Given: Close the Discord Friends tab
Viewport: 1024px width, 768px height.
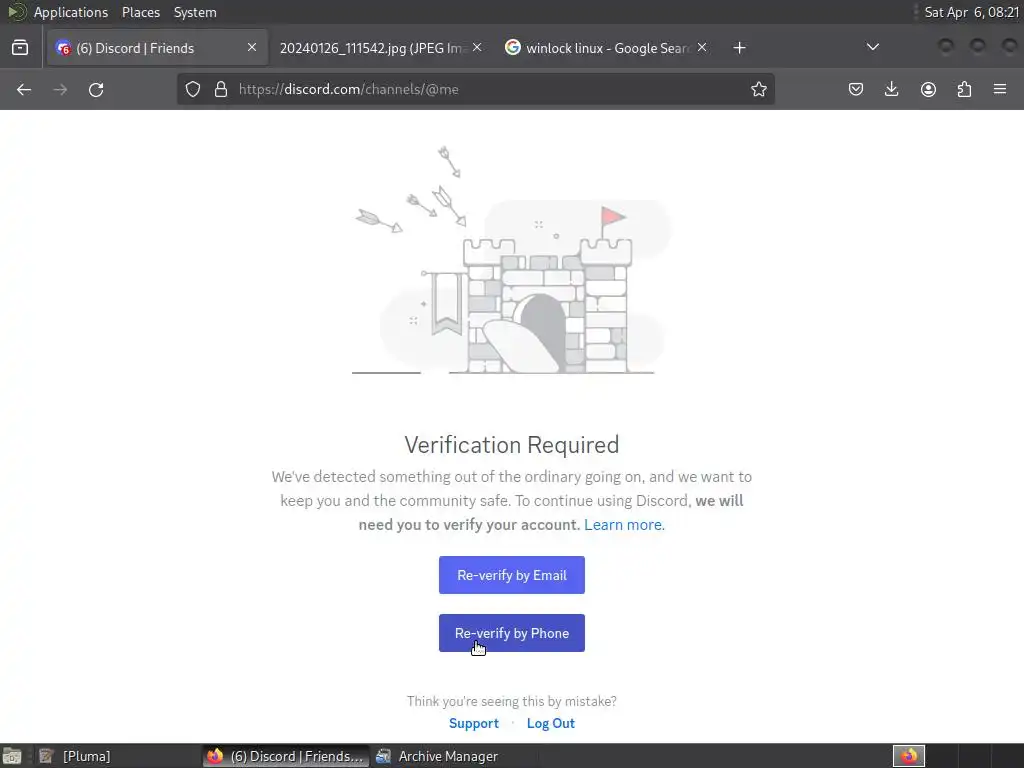Looking at the screenshot, I should (x=251, y=48).
